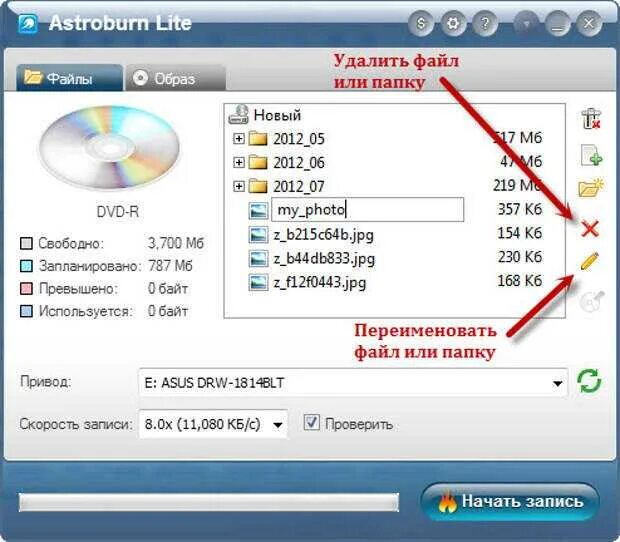Click the Astroburn Lite logo icon
Viewport: 620px width, 542px height.
coord(28,24)
